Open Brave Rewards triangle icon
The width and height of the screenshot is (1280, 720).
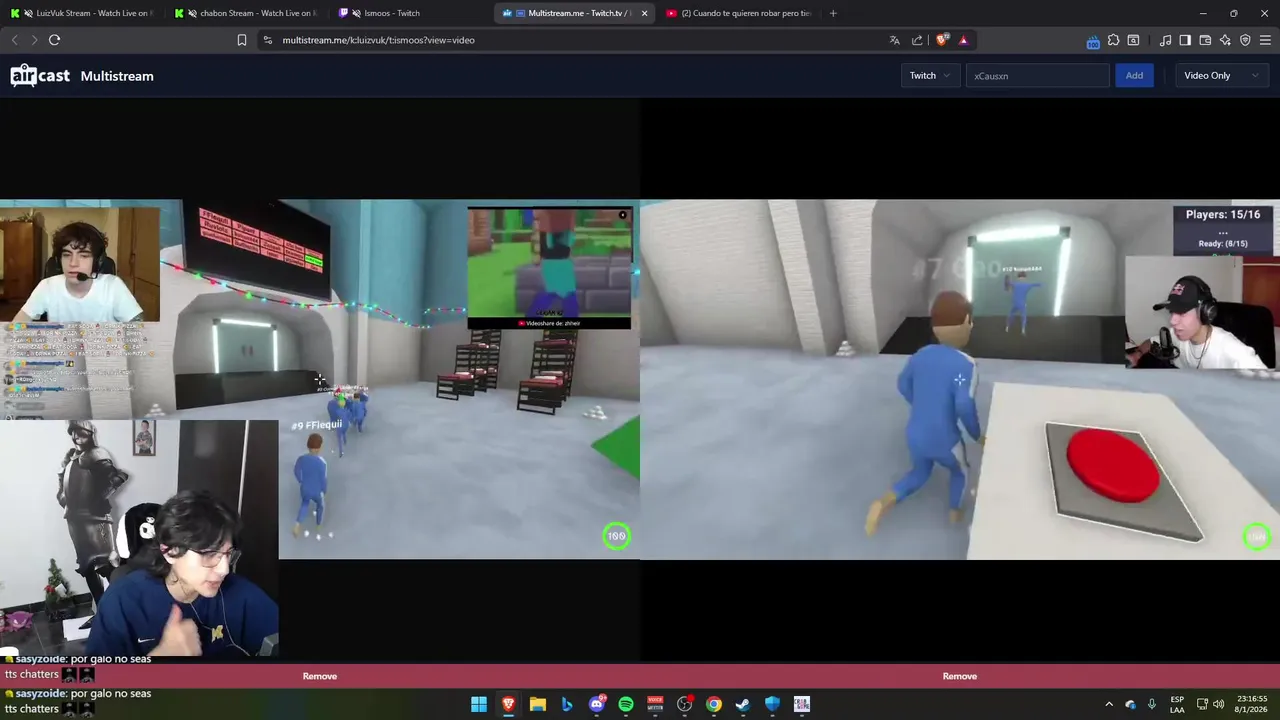(963, 40)
